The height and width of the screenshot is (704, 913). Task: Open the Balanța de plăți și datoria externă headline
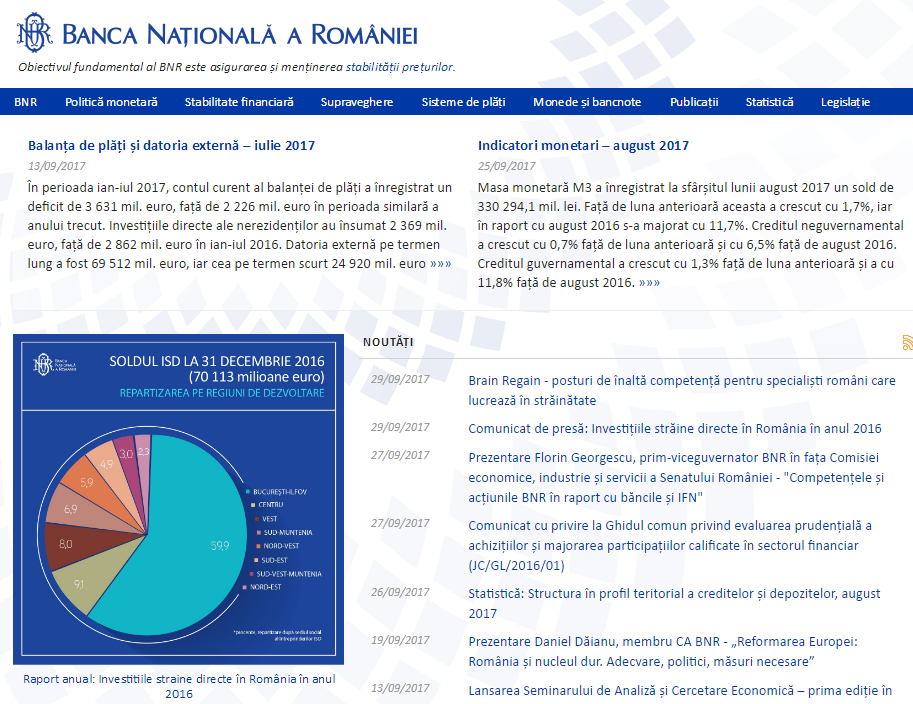pos(172,145)
